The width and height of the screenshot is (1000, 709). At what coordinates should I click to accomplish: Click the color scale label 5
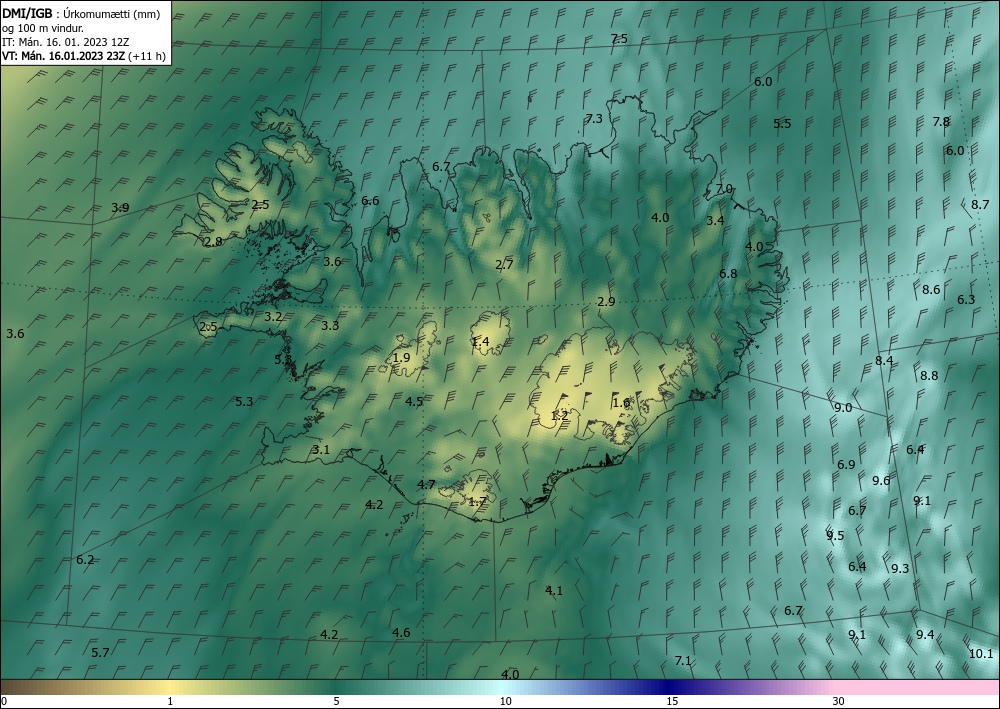click(336, 701)
